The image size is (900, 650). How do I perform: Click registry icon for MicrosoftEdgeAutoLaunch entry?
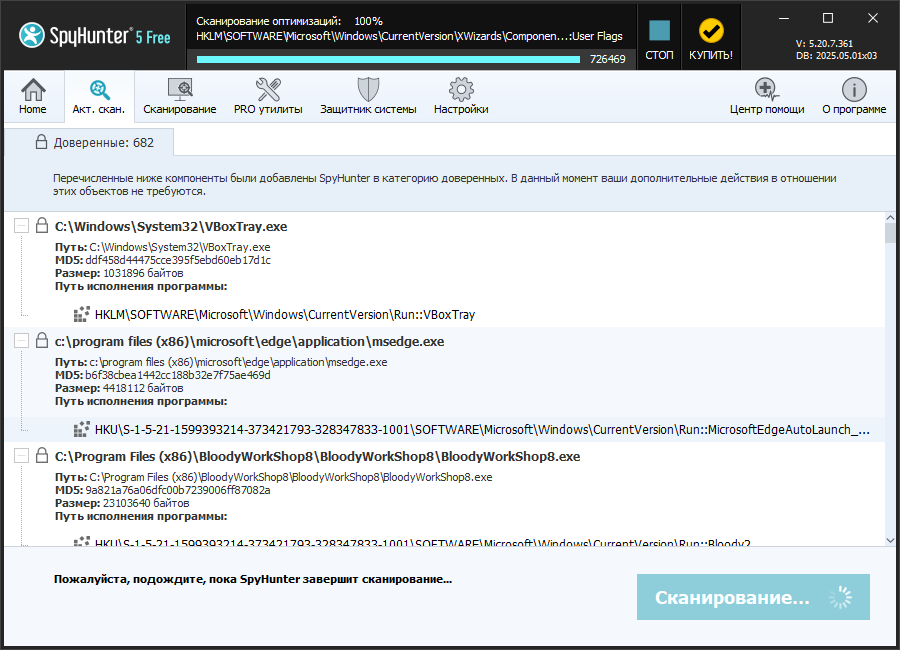tap(82, 429)
